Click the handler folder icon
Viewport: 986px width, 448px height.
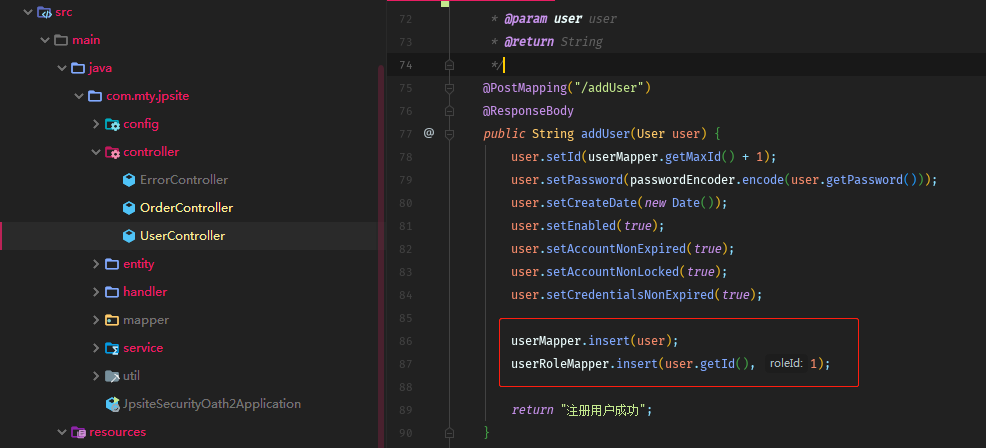pyautogui.click(x=112, y=292)
